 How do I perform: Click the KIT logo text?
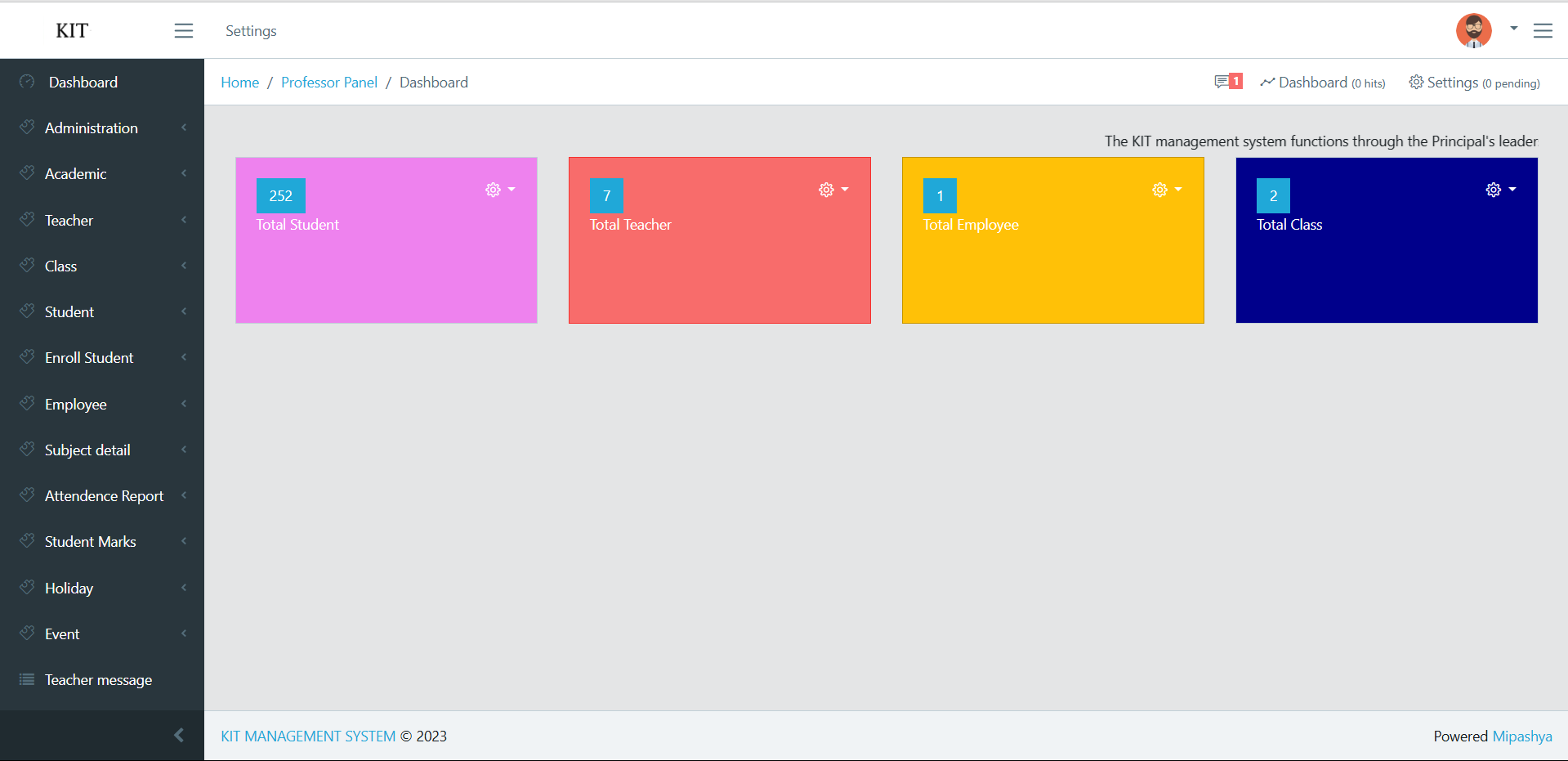tap(72, 31)
